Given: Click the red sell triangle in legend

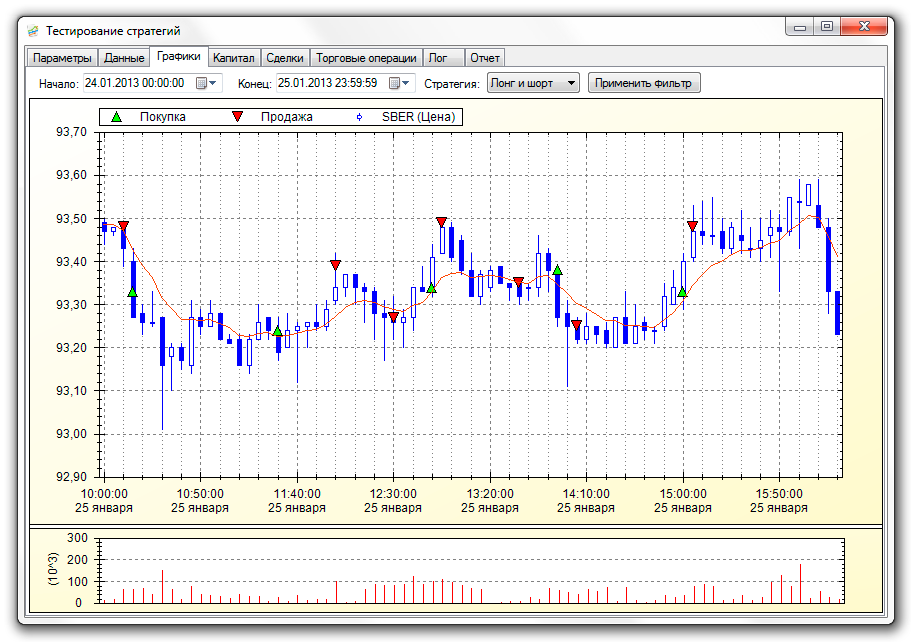Looking at the screenshot, I should tap(237, 117).
